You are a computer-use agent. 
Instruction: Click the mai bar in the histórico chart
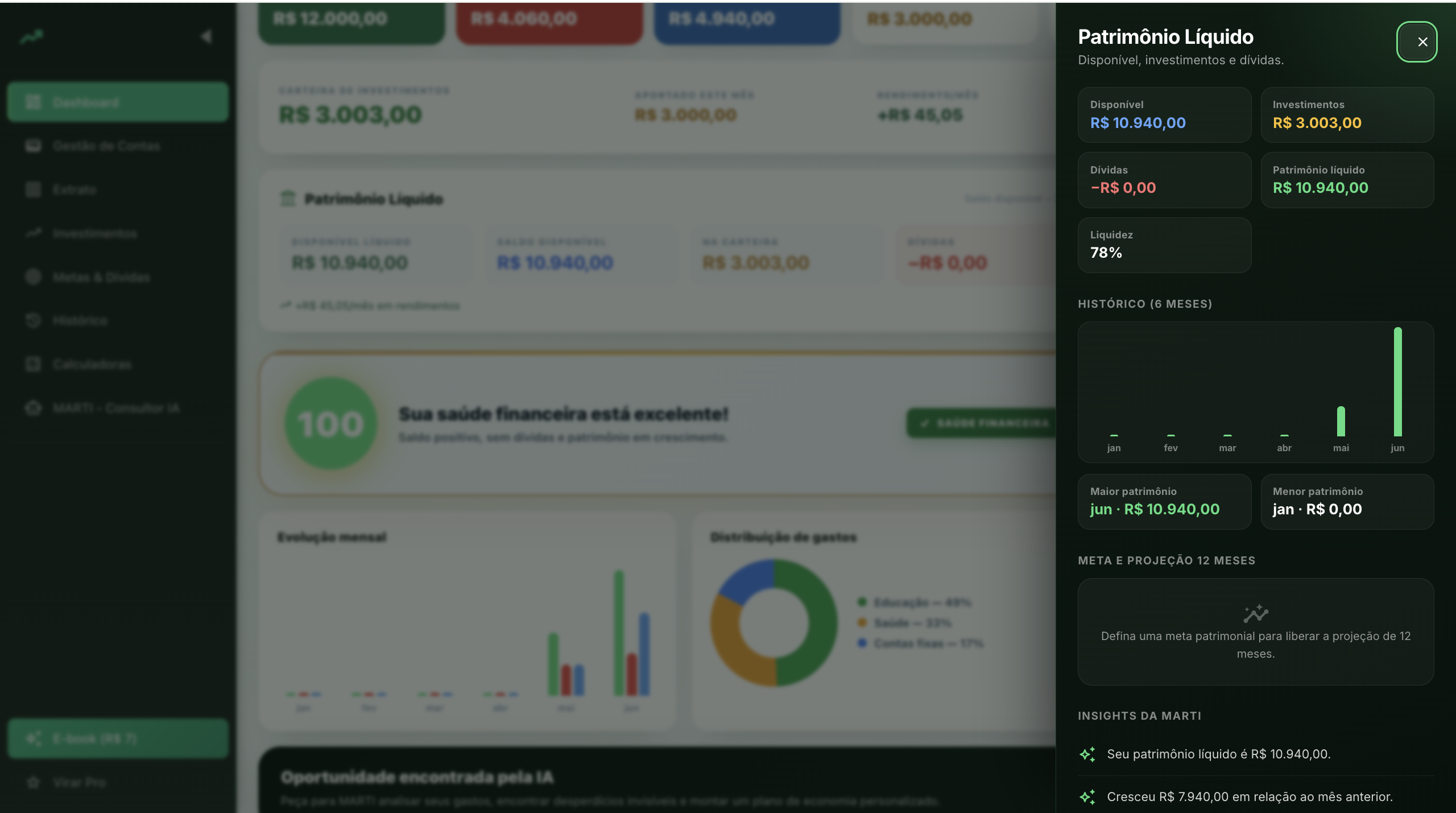click(x=1341, y=421)
